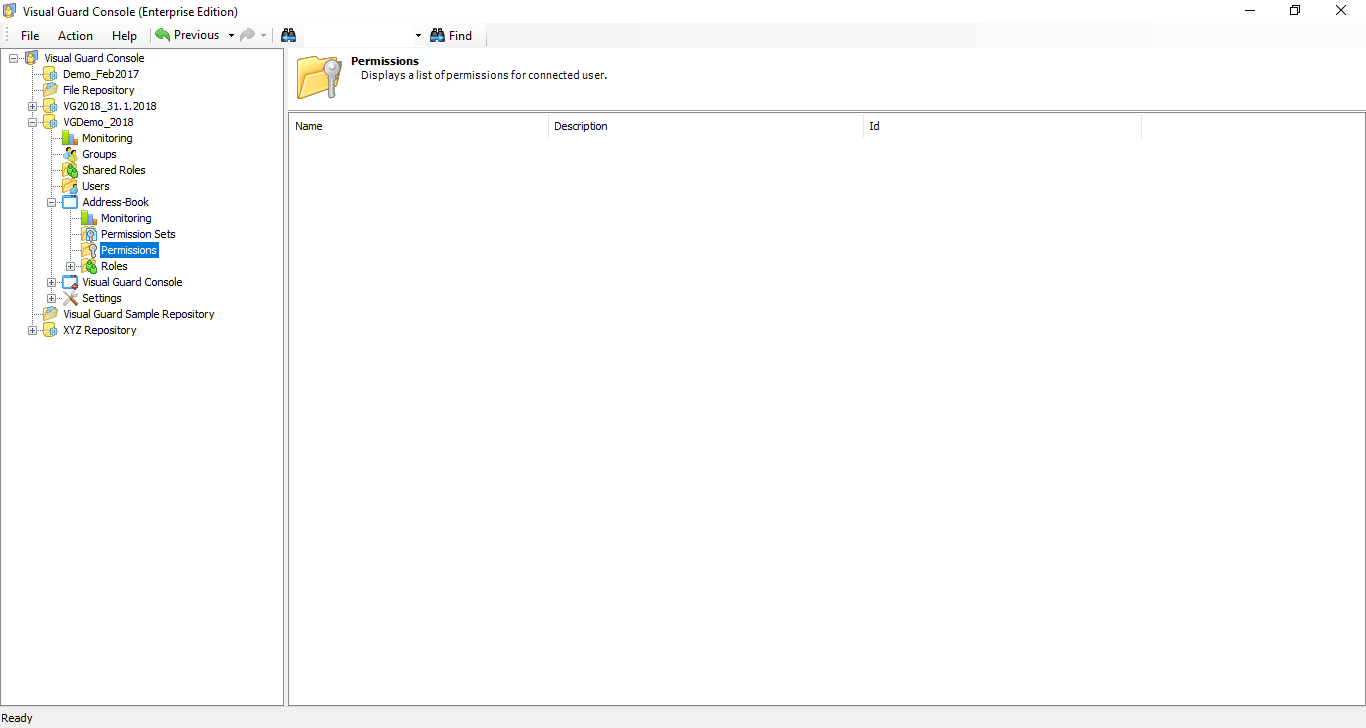Open the Help menu
The image size is (1366, 728).
tap(124, 35)
